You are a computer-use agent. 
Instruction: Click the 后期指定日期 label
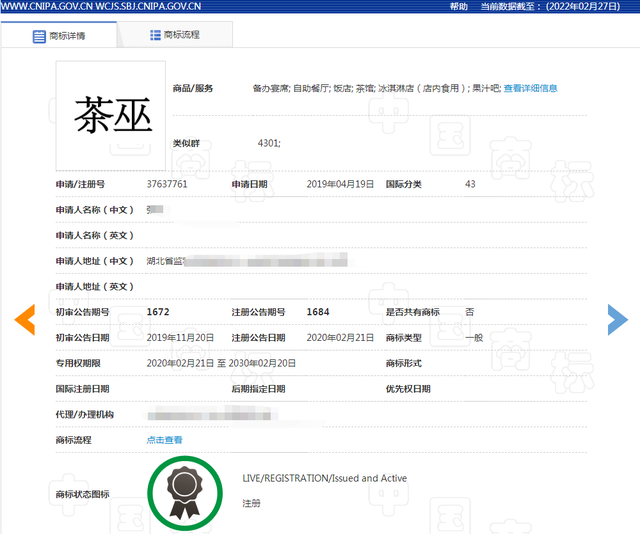(258, 389)
